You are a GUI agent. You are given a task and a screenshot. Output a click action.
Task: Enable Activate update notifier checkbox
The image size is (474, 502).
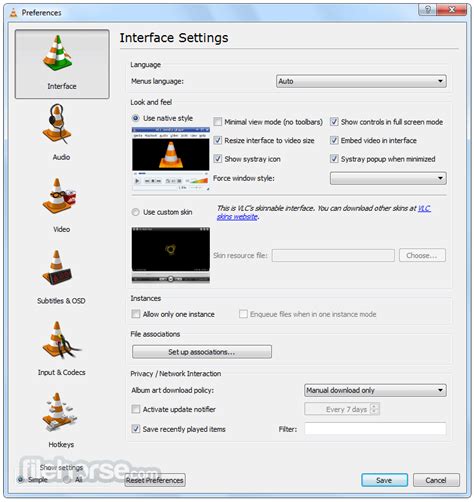coord(136,409)
